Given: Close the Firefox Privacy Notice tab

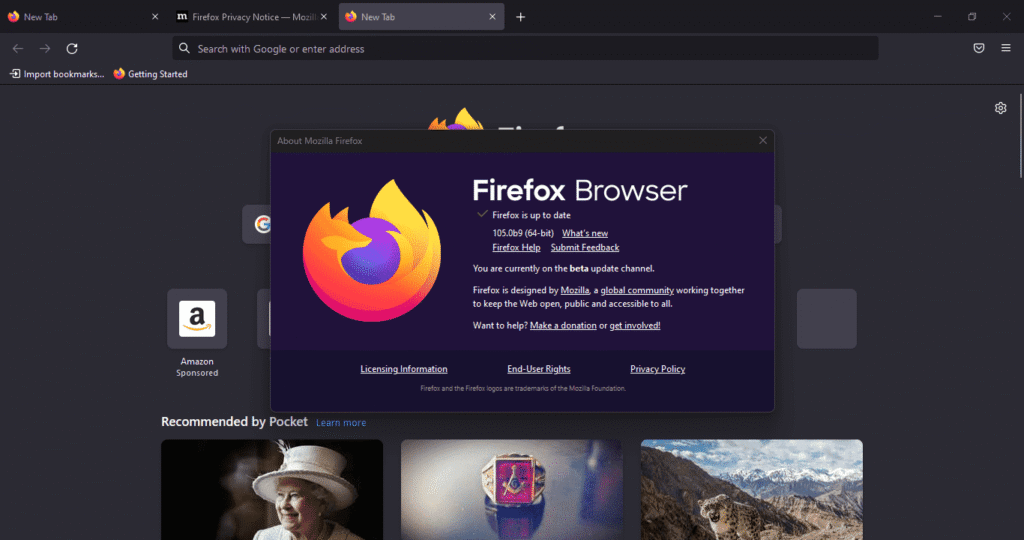Looking at the screenshot, I should pyautogui.click(x=324, y=17).
